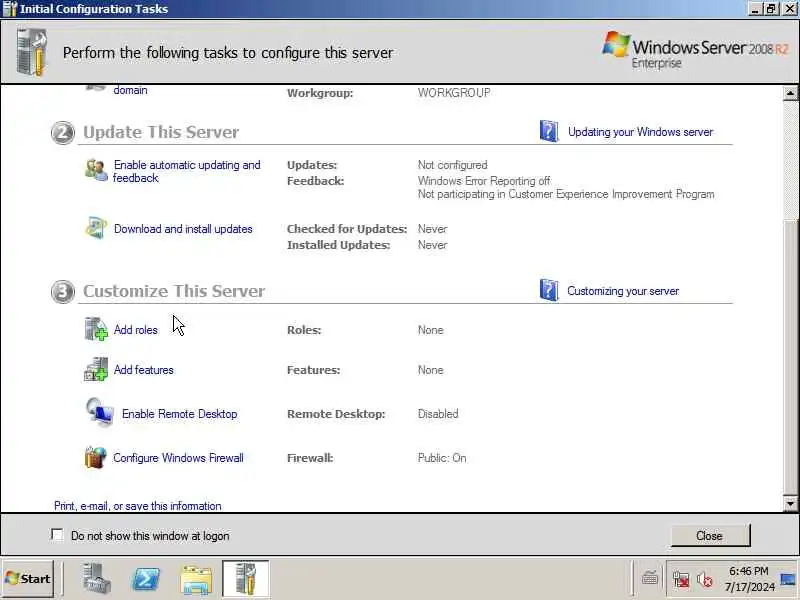800x600 pixels.
Task: Select Initial Configuration Tasks taskbar button
Action: click(245, 579)
